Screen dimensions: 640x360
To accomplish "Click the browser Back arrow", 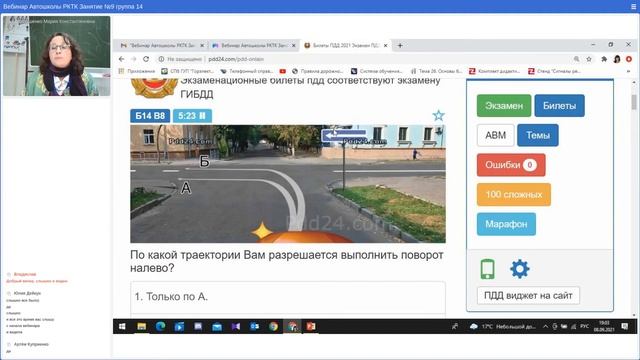I will pos(122,59).
